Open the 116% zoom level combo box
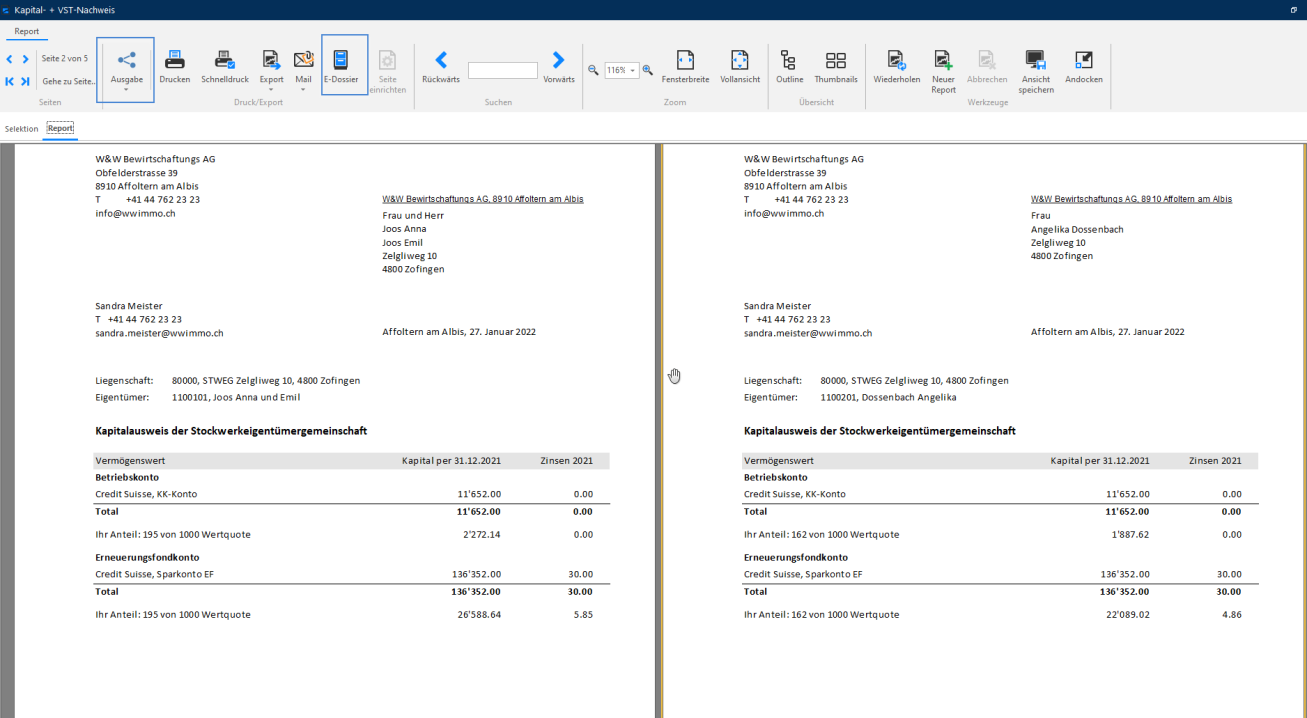Viewport: 1307px width, 718px height. click(x=621, y=71)
